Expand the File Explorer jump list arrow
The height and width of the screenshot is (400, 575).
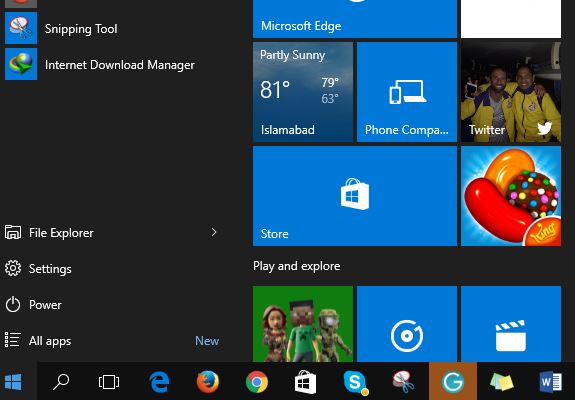coord(214,232)
